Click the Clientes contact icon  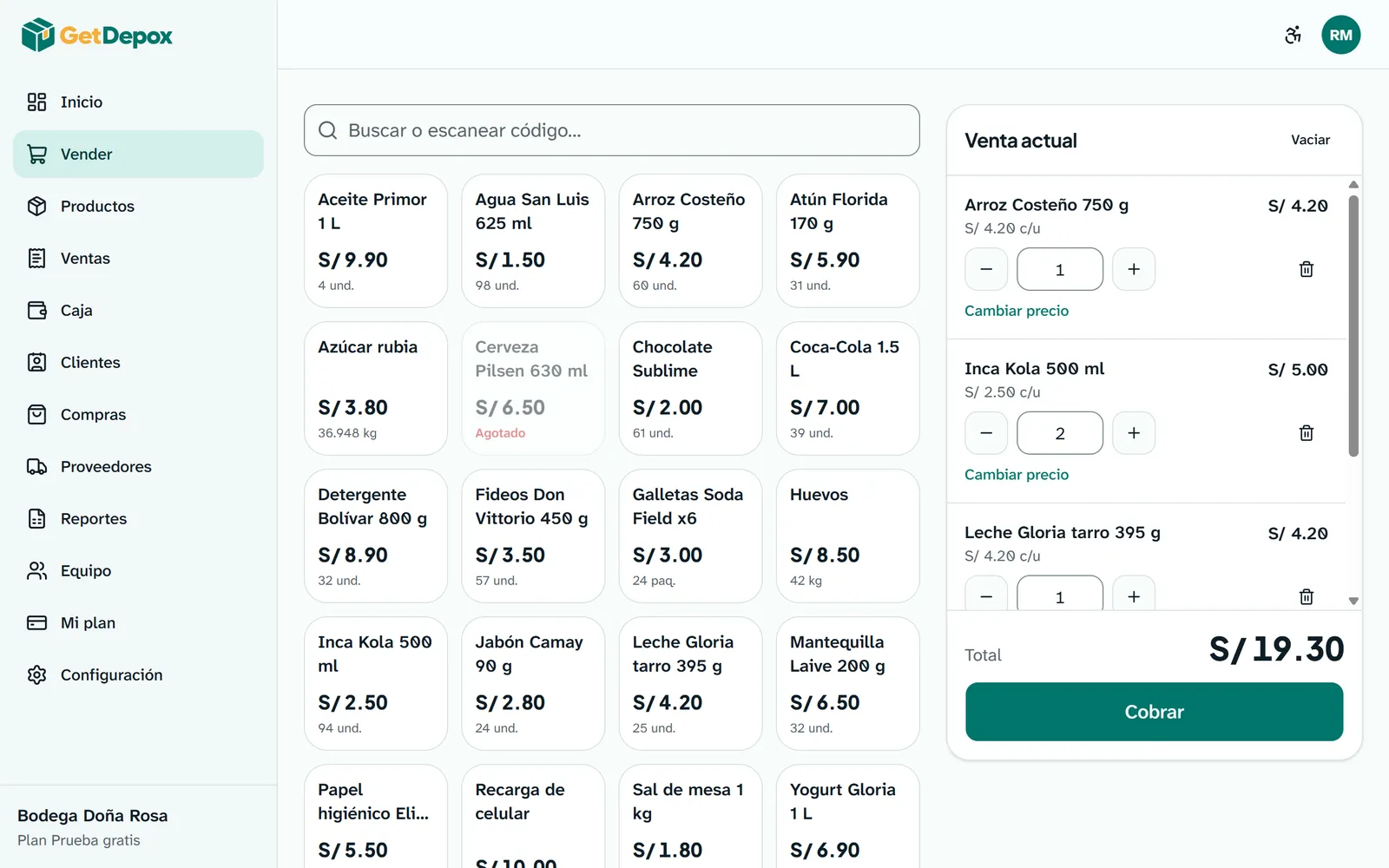(x=36, y=363)
